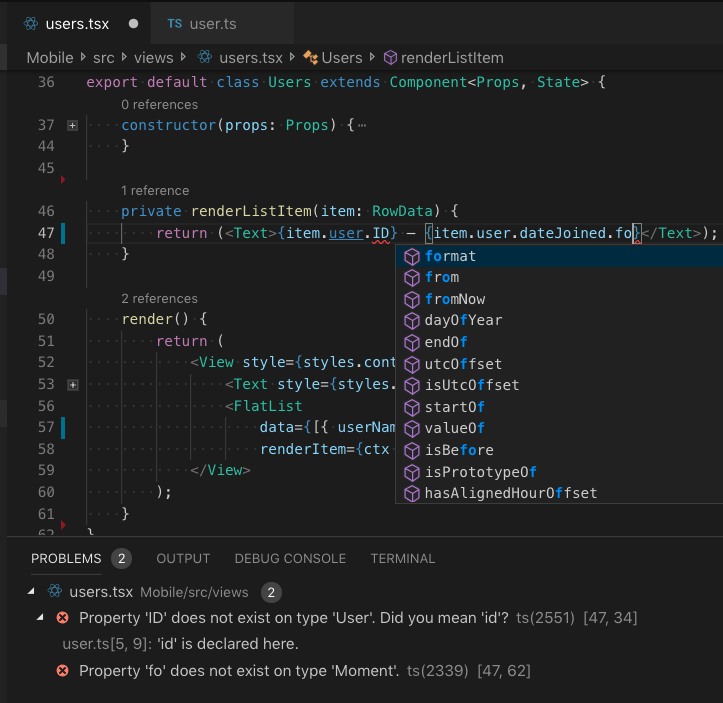Click the React icon on users.tsx tab

31,24
